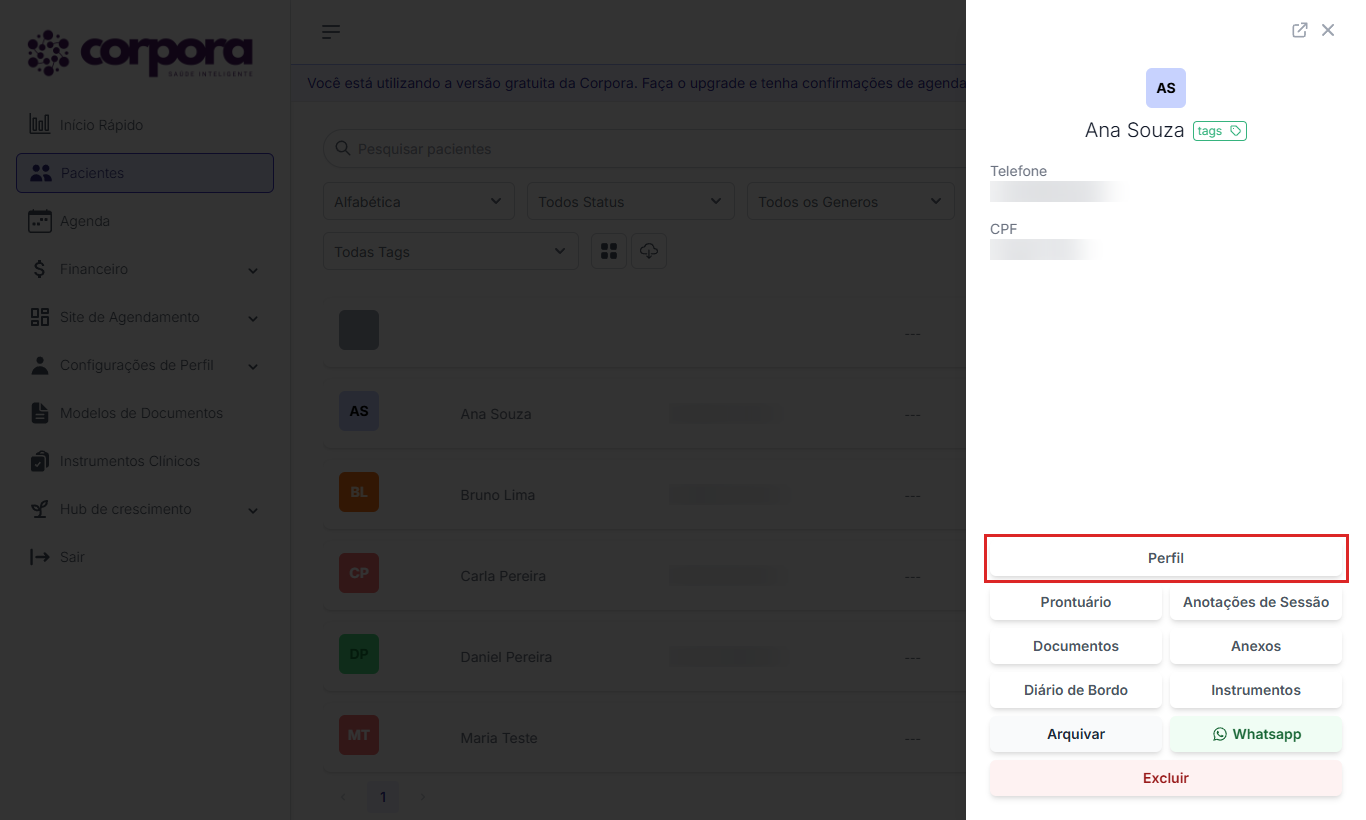
Task: Click the Financeiro dollar icon
Action: pos(40,269)
